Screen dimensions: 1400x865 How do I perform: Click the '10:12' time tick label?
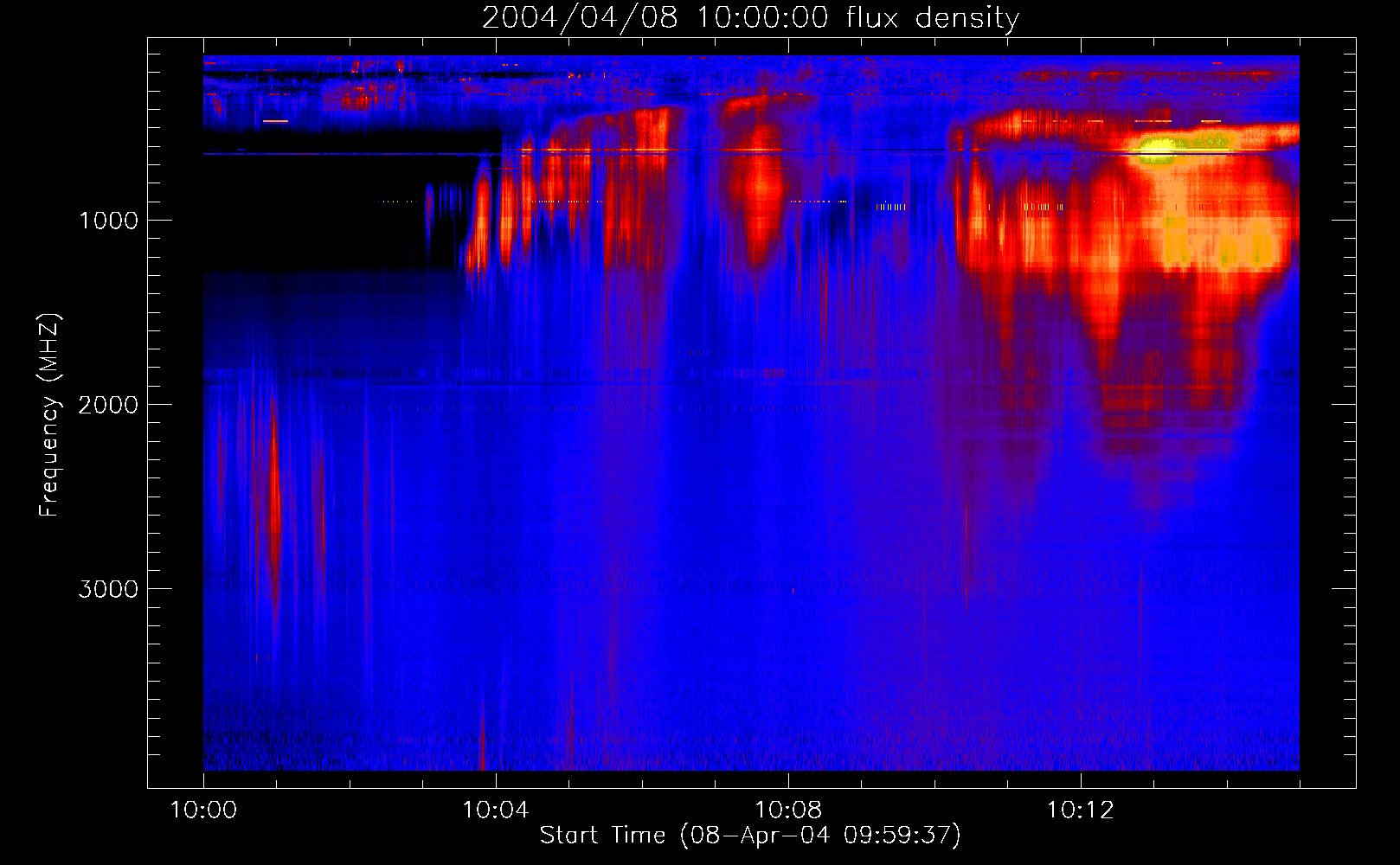[x=1081, y=811]
